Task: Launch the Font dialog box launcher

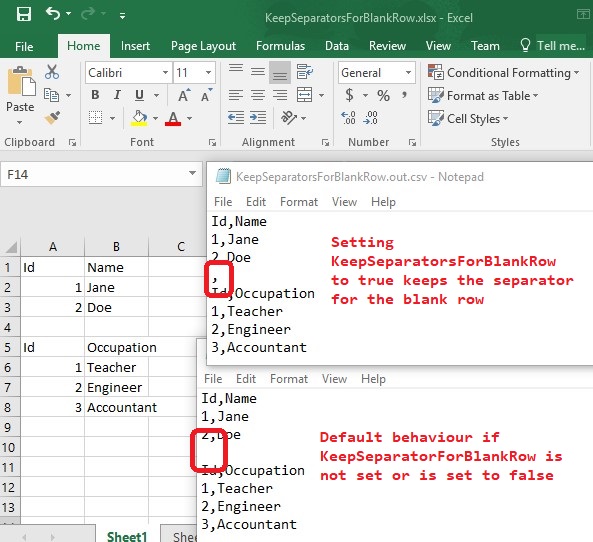Action: tap(212, 142)
